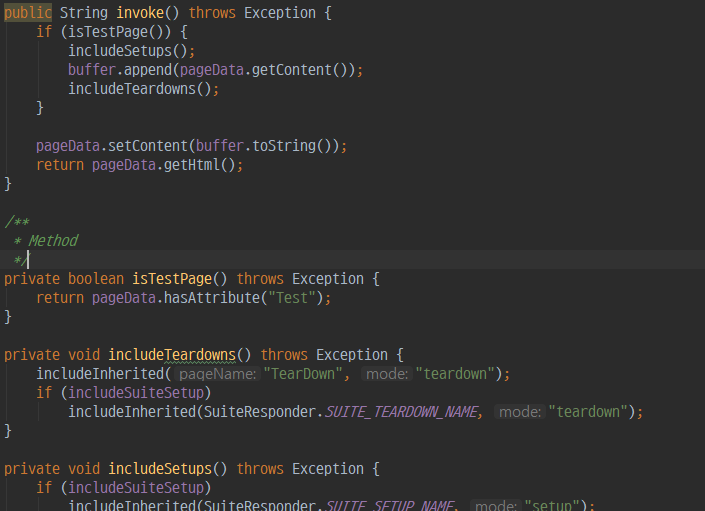The height and width of the screenshot is (511, 705).
Task: Click 'SUITE_TEARDOWN_NAME' constant
Action: [x=401, y=412]
